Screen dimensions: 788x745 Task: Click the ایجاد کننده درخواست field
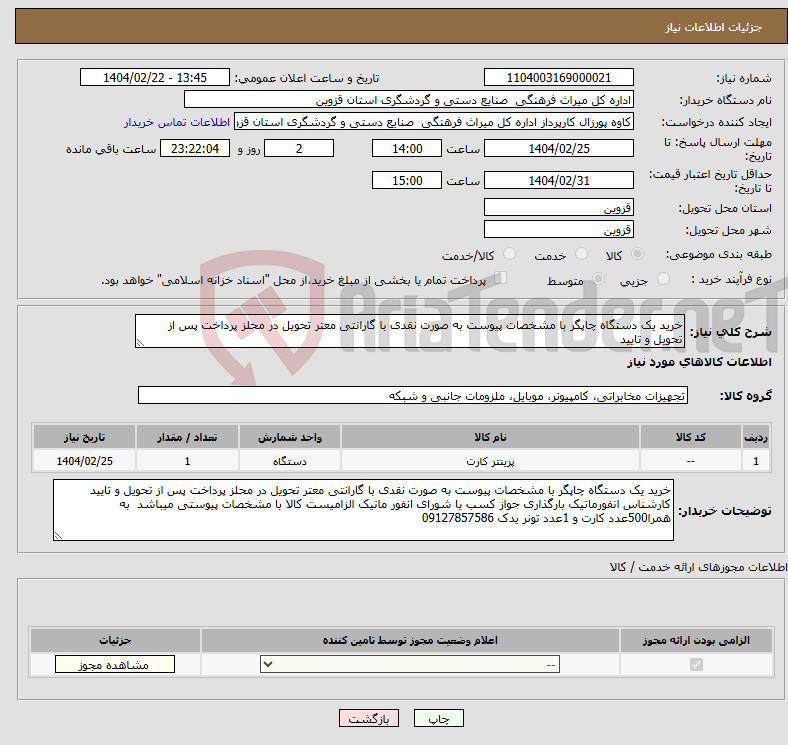434,122
